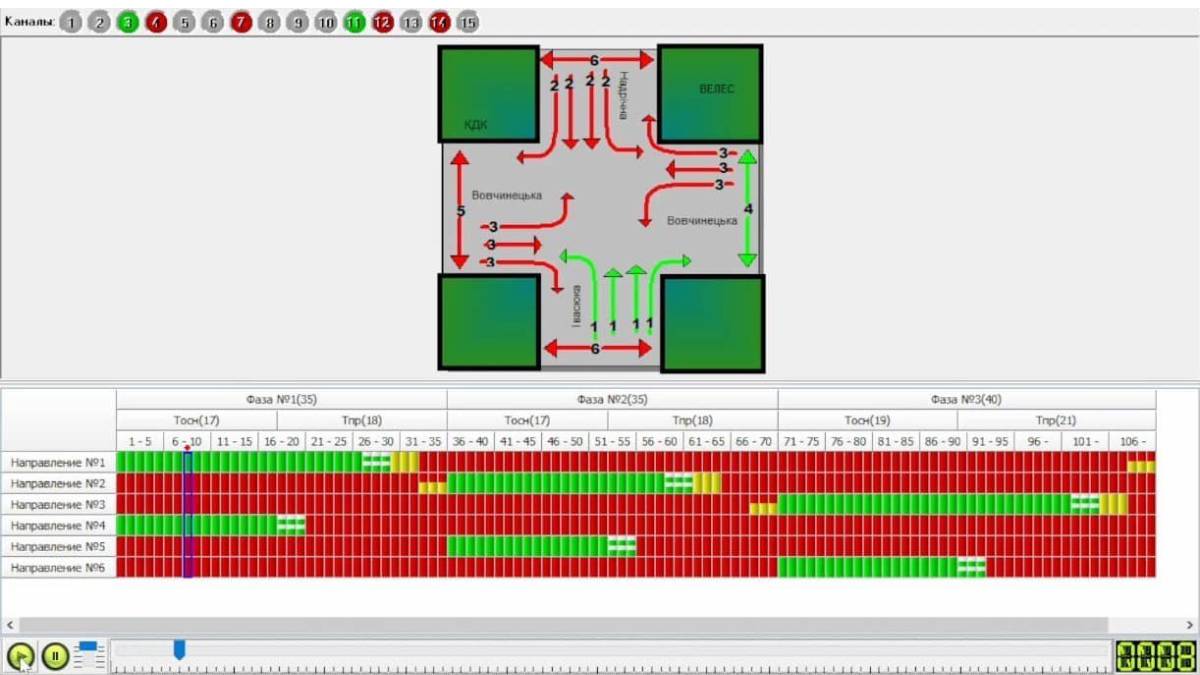Select the Фаза №2(35) header
Viewport: 1200px width, 675px height.
(611, 399)
